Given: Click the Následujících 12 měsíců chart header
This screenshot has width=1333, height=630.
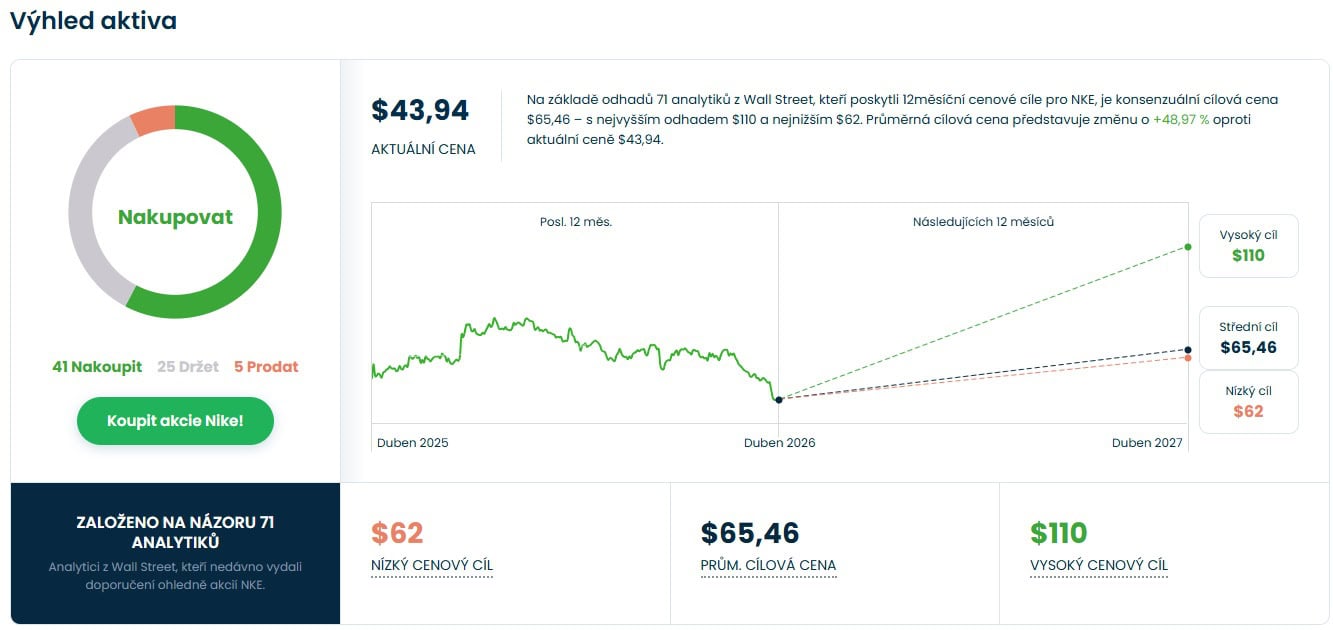Looking at the screenshot, I should [x=983, y=222].
